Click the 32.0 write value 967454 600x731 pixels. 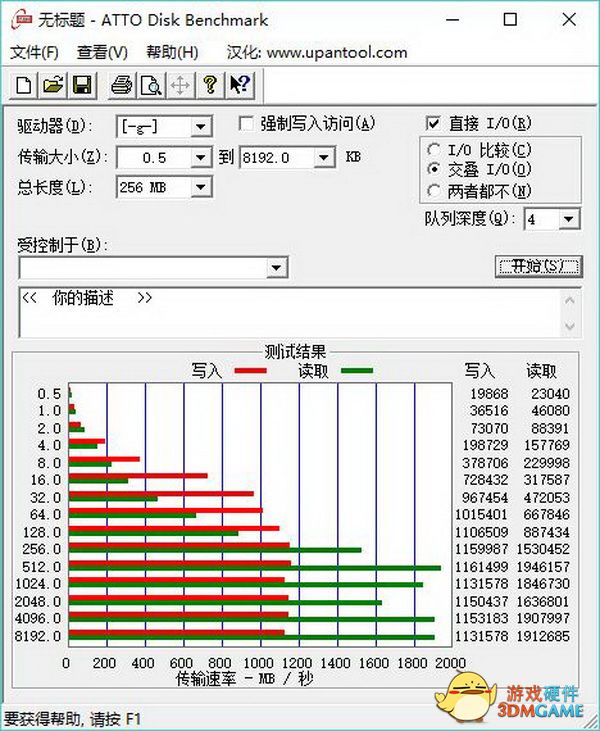485,497
